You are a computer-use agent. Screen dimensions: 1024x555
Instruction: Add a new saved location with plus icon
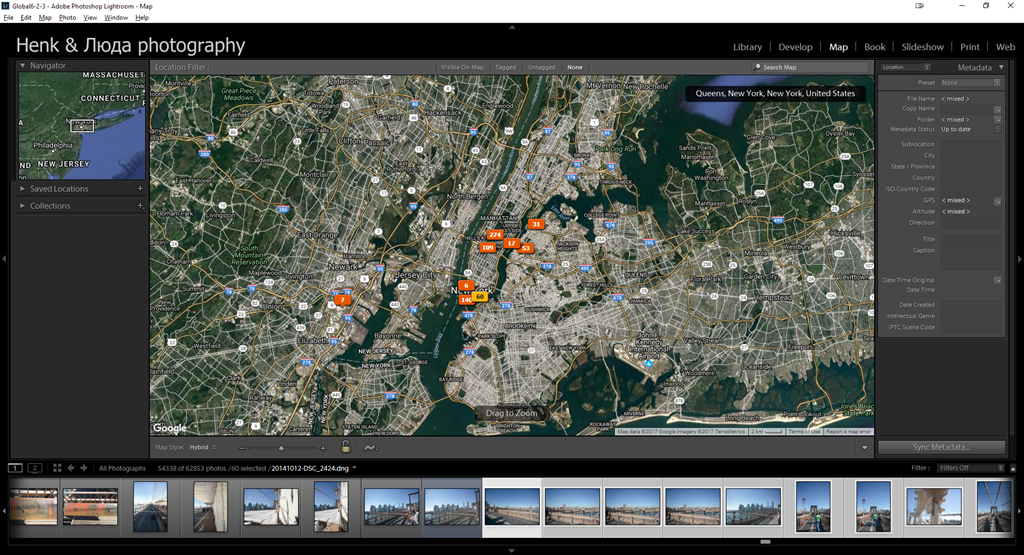click(140, 189)
